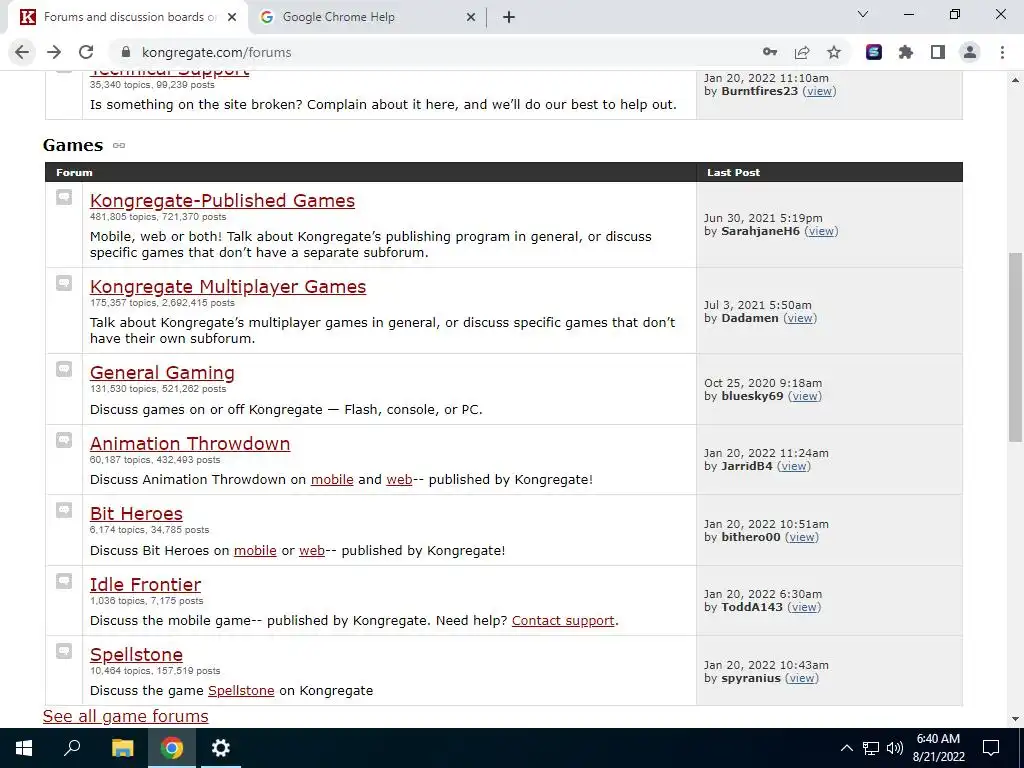Image resolution: width=1024 pixels, height=768 pixels.
Task: Bookmark this page with the star icon
Action: [834, 52]
